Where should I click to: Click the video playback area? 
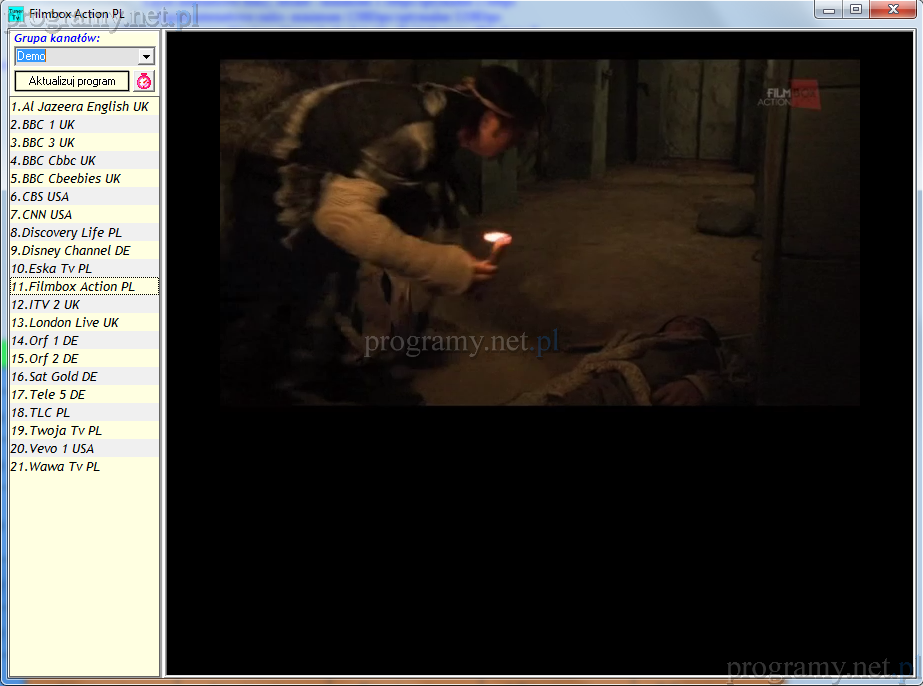tap(539, 232)
